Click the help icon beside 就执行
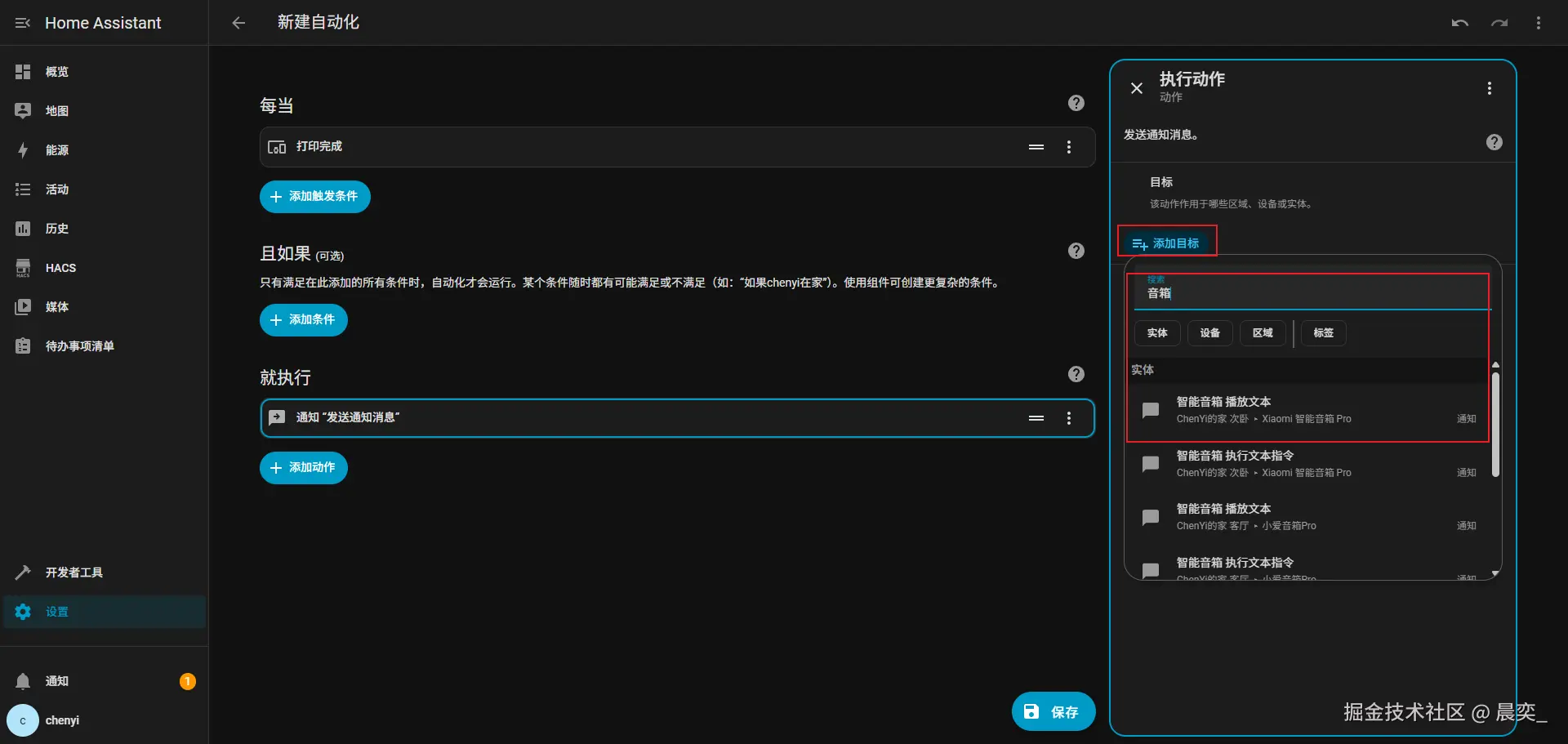 tap(1076, 374)
